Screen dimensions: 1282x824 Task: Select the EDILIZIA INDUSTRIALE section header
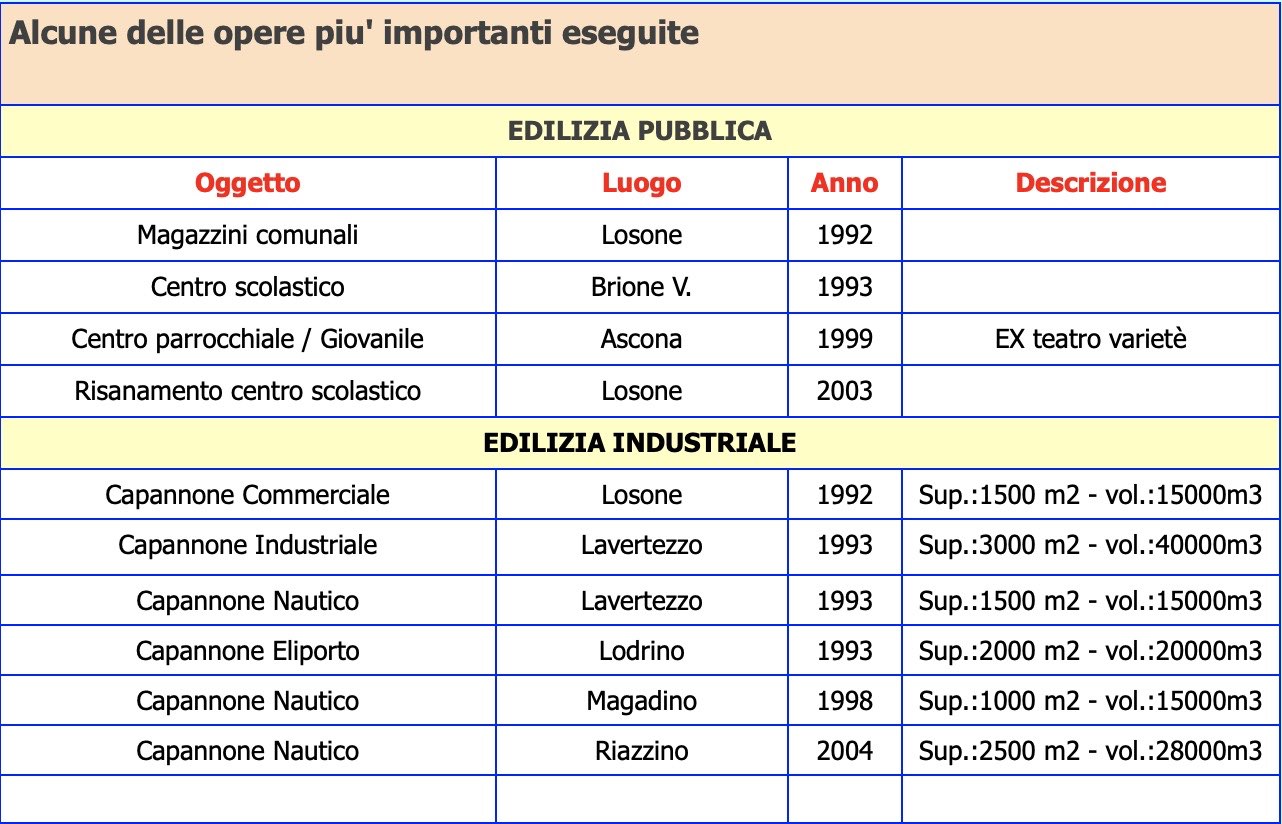pos(640,443)
